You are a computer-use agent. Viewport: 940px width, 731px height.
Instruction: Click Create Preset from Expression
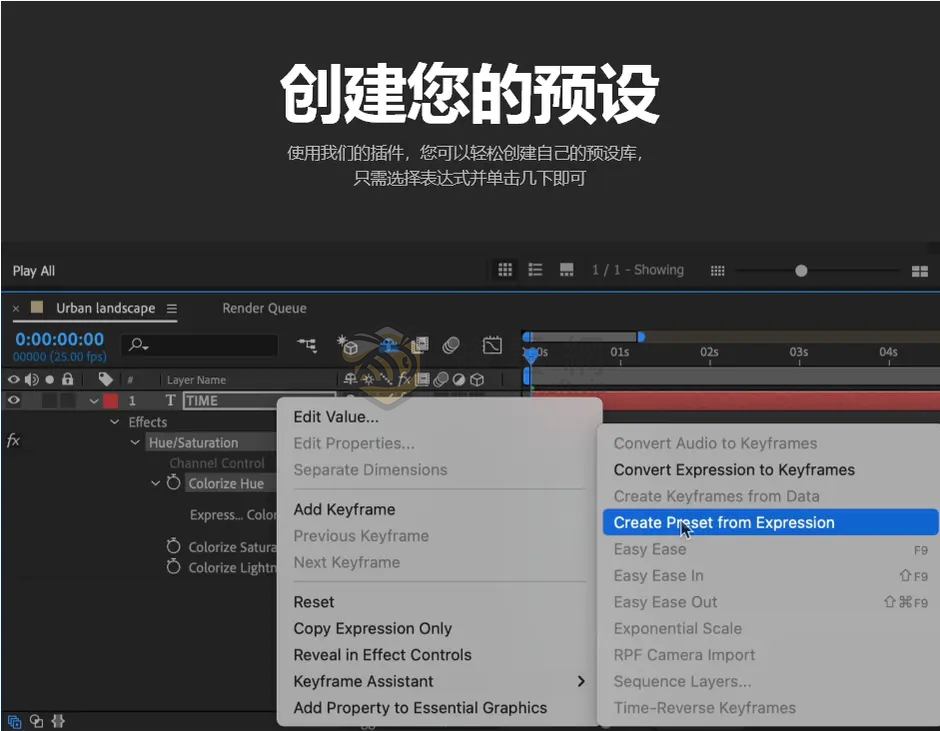[770, 522]
